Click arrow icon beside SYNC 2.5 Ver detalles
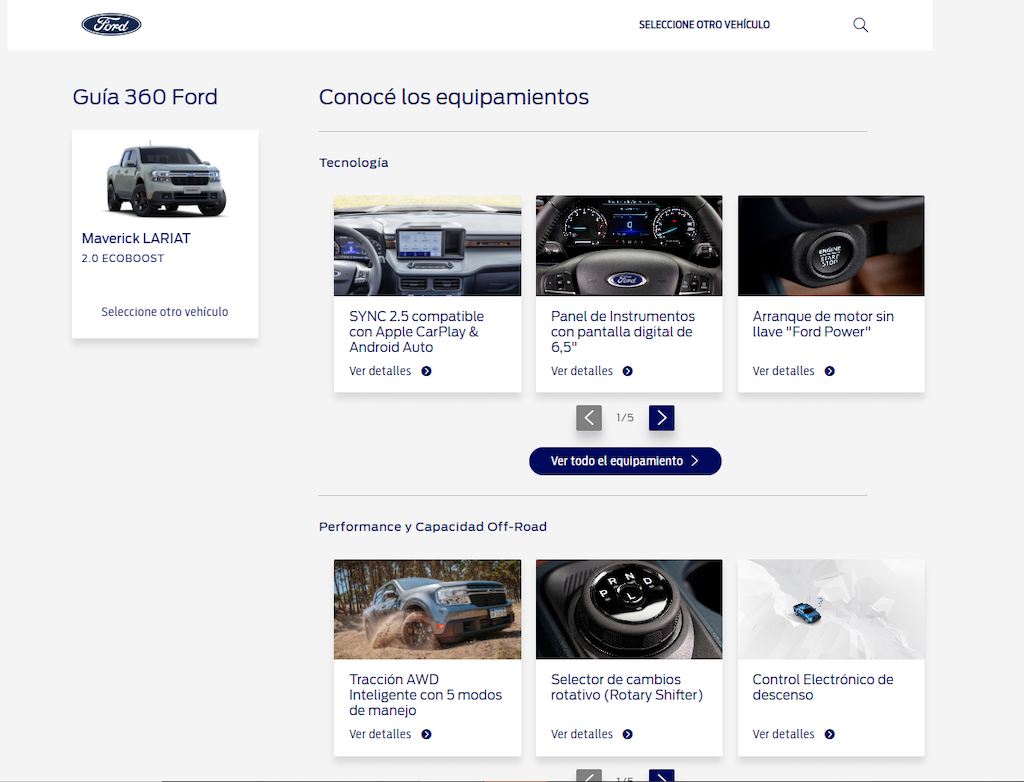This screenshot has width=1024, height=782. point(426,371)
